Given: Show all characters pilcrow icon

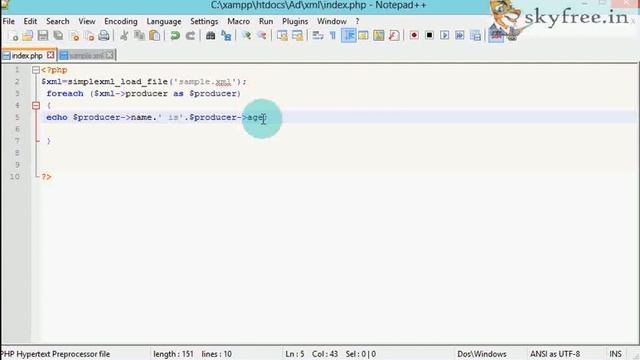Looking at the screenshot, I should [333, 36].
